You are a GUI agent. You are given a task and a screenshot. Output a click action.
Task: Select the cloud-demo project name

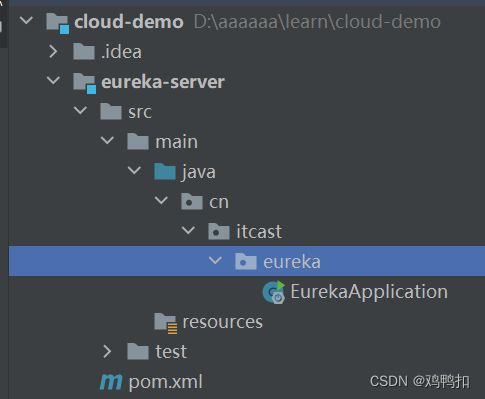129,22
